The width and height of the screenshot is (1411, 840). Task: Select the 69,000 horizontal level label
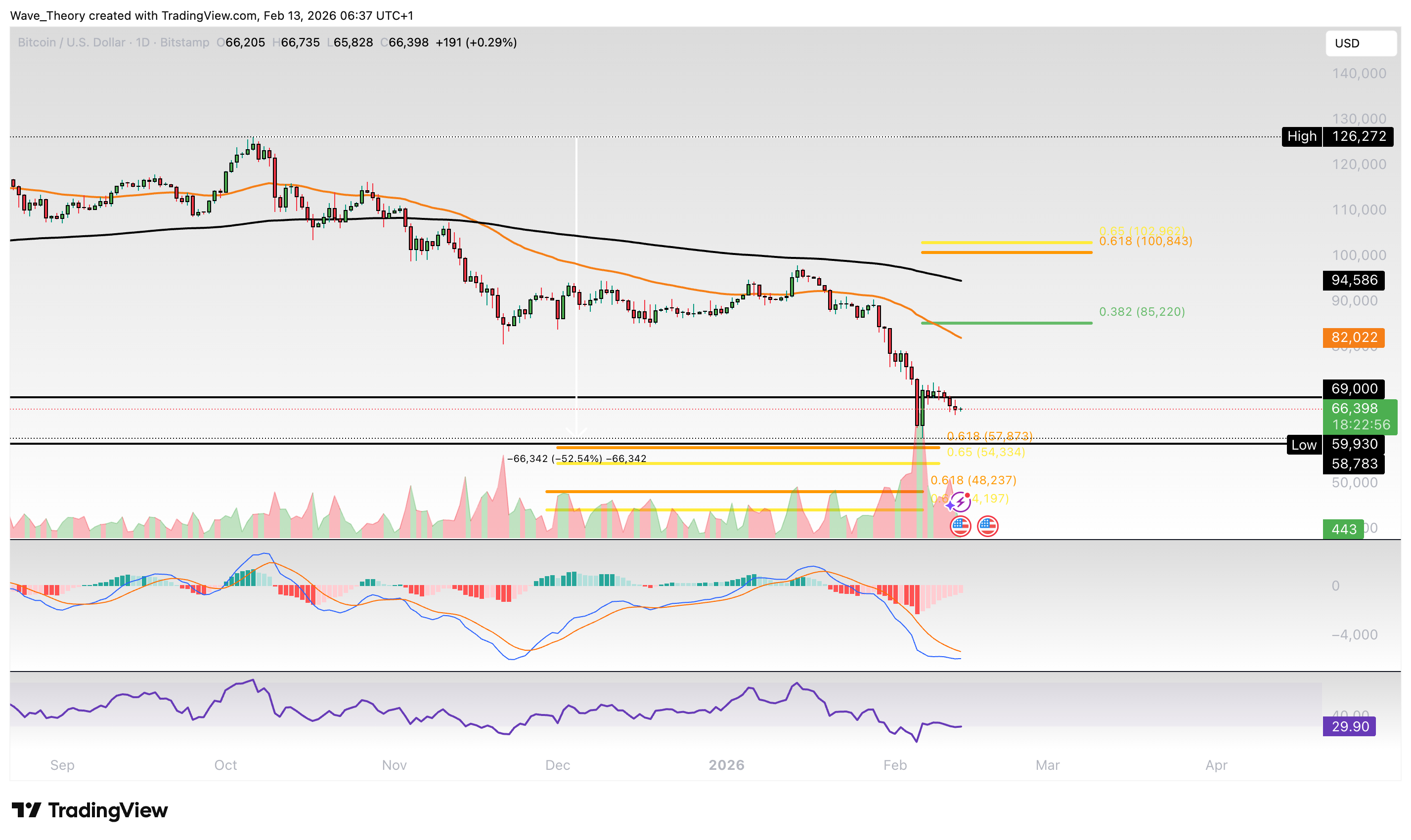(x=1353, y=389)
